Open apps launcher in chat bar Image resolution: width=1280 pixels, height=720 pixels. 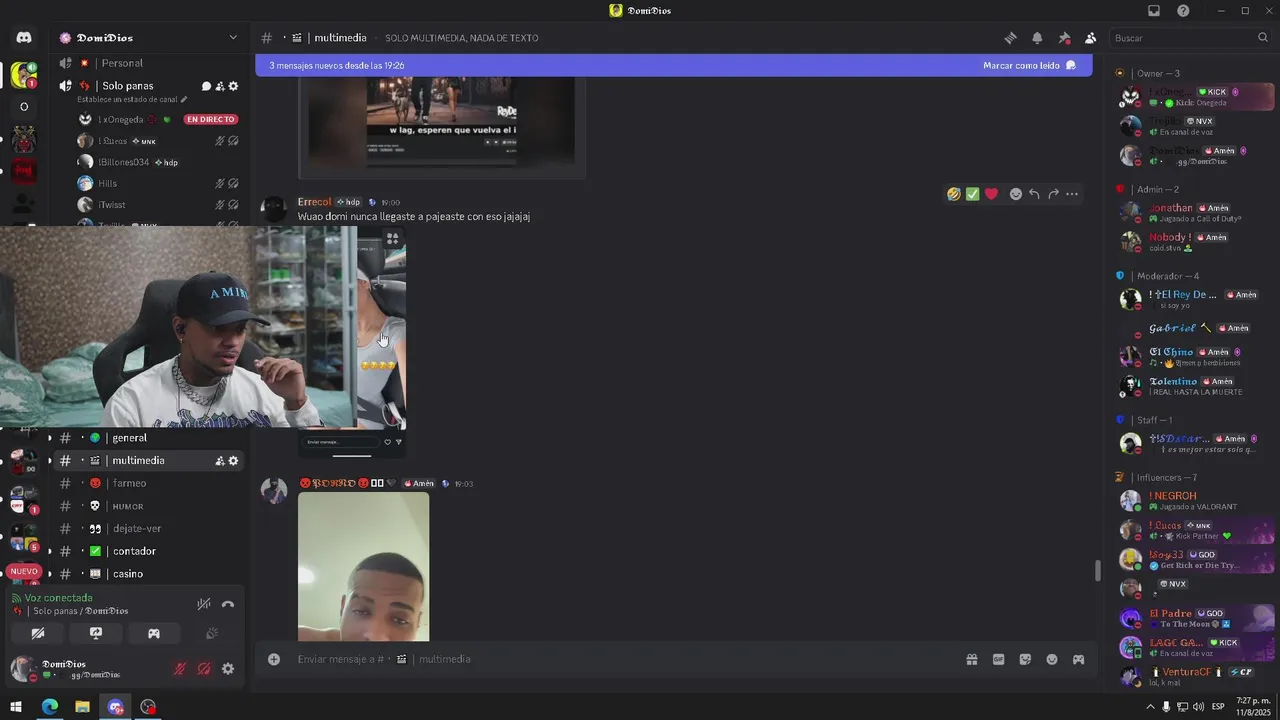click(x=1078, y=659)
